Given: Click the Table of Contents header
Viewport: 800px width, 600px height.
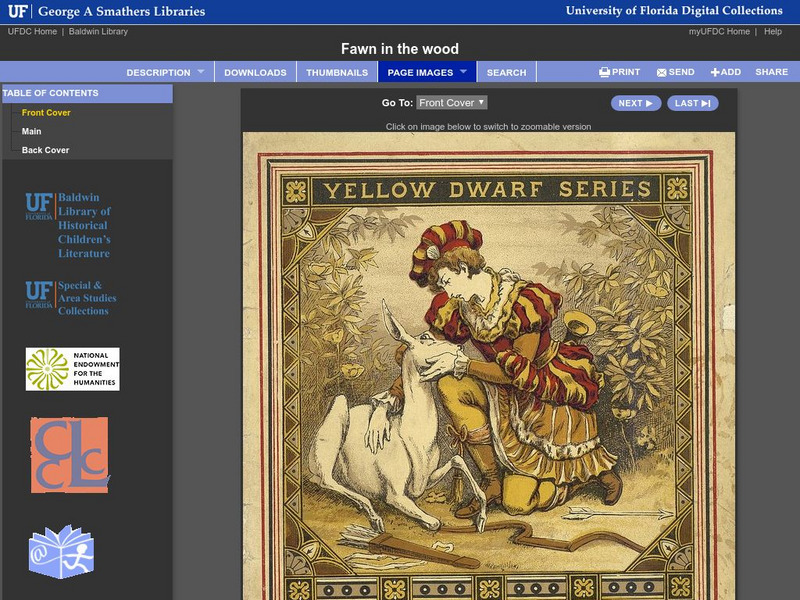Looking at the screenshot, I should [87, 93].
